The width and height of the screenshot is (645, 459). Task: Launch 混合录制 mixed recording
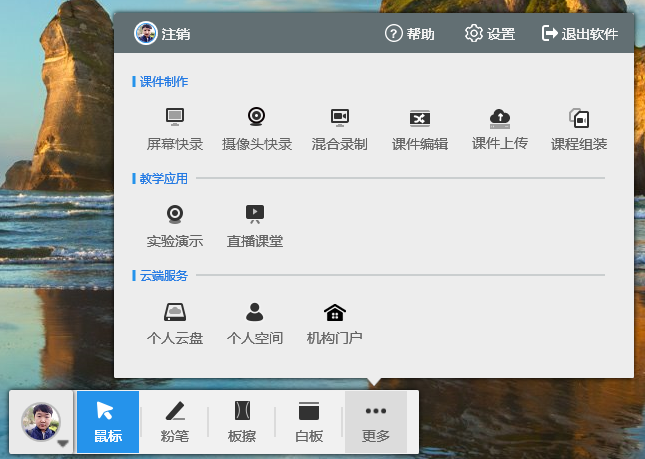[x=339, y=127]
